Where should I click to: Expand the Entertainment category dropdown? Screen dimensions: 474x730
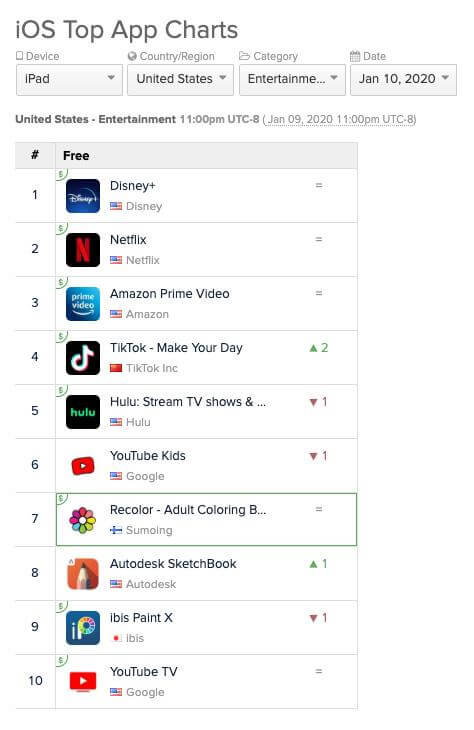click(292, 80)
